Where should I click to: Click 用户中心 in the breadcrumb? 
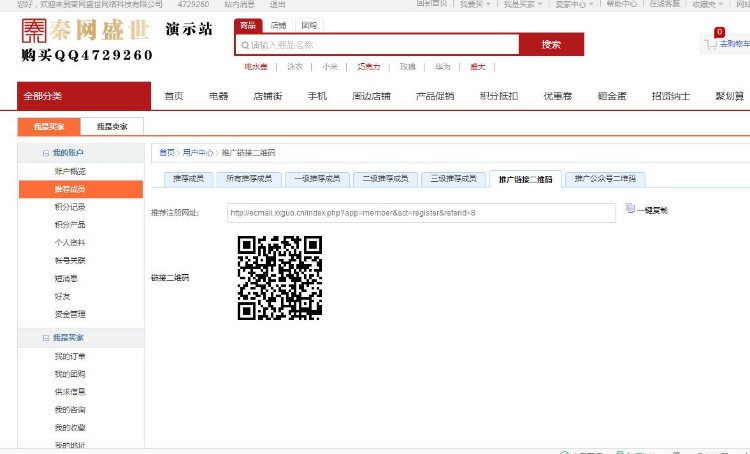point(198,153)
